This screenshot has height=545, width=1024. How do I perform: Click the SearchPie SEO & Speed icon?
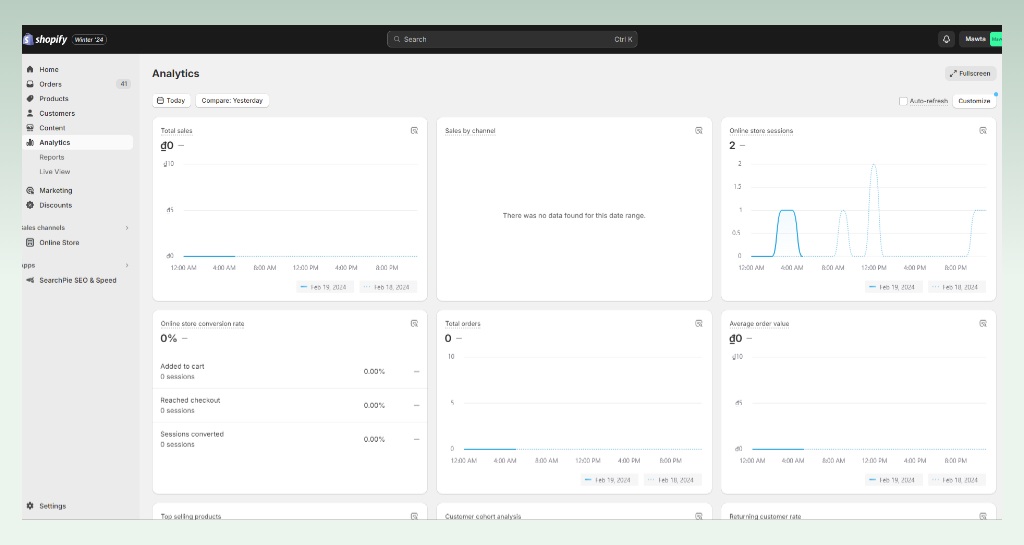pyautogui.click(x=30, y=280)
